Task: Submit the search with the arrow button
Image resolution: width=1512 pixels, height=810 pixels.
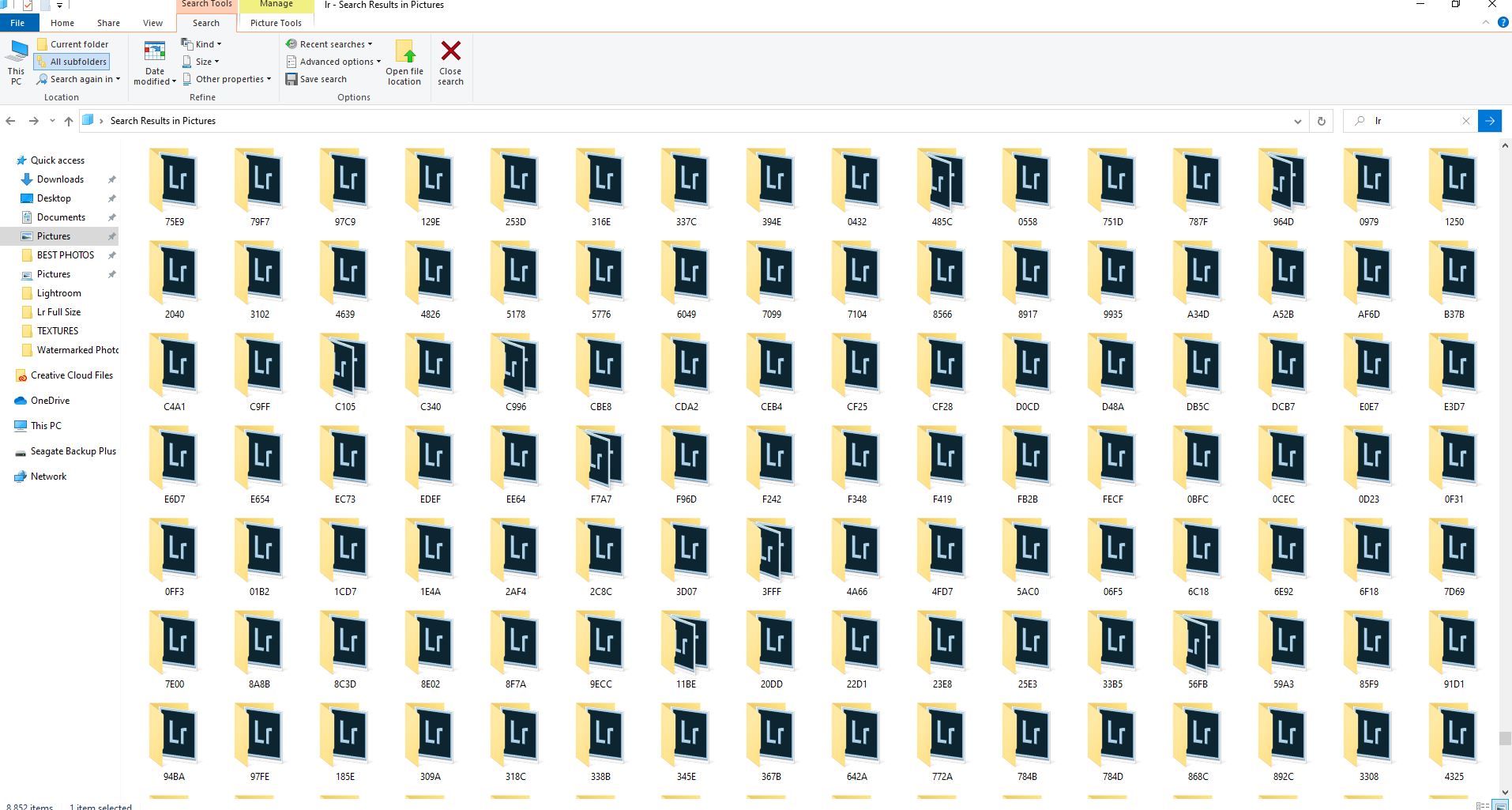Action: tap(1490, 120)
